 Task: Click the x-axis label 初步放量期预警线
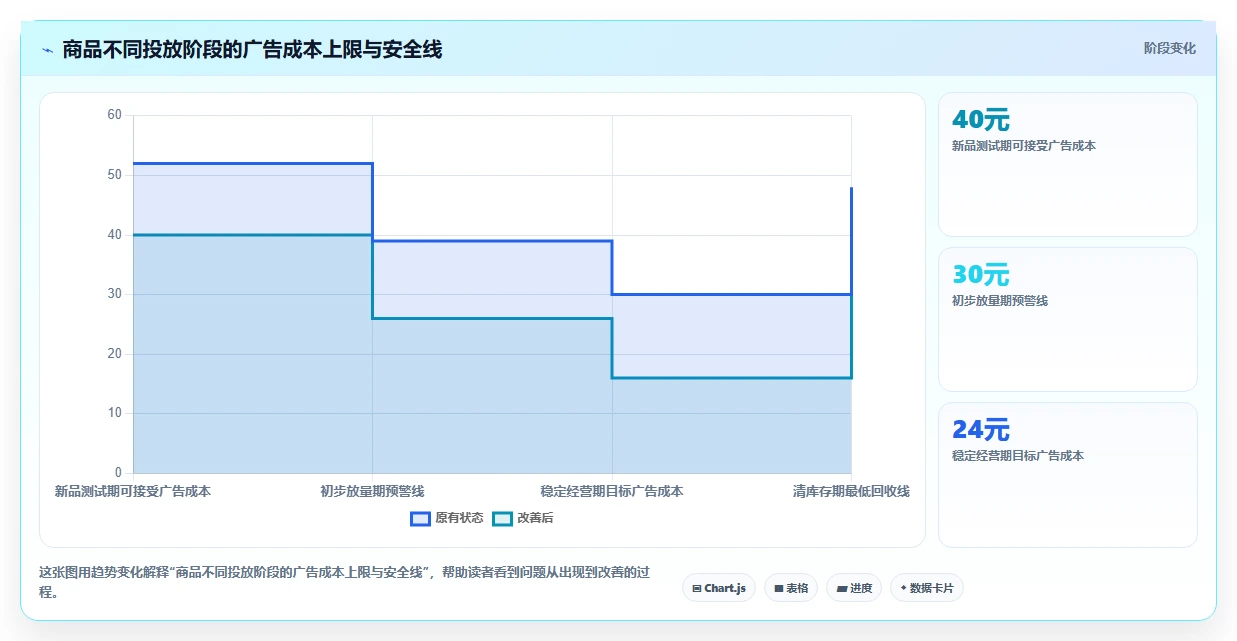(x=372, y=491)
